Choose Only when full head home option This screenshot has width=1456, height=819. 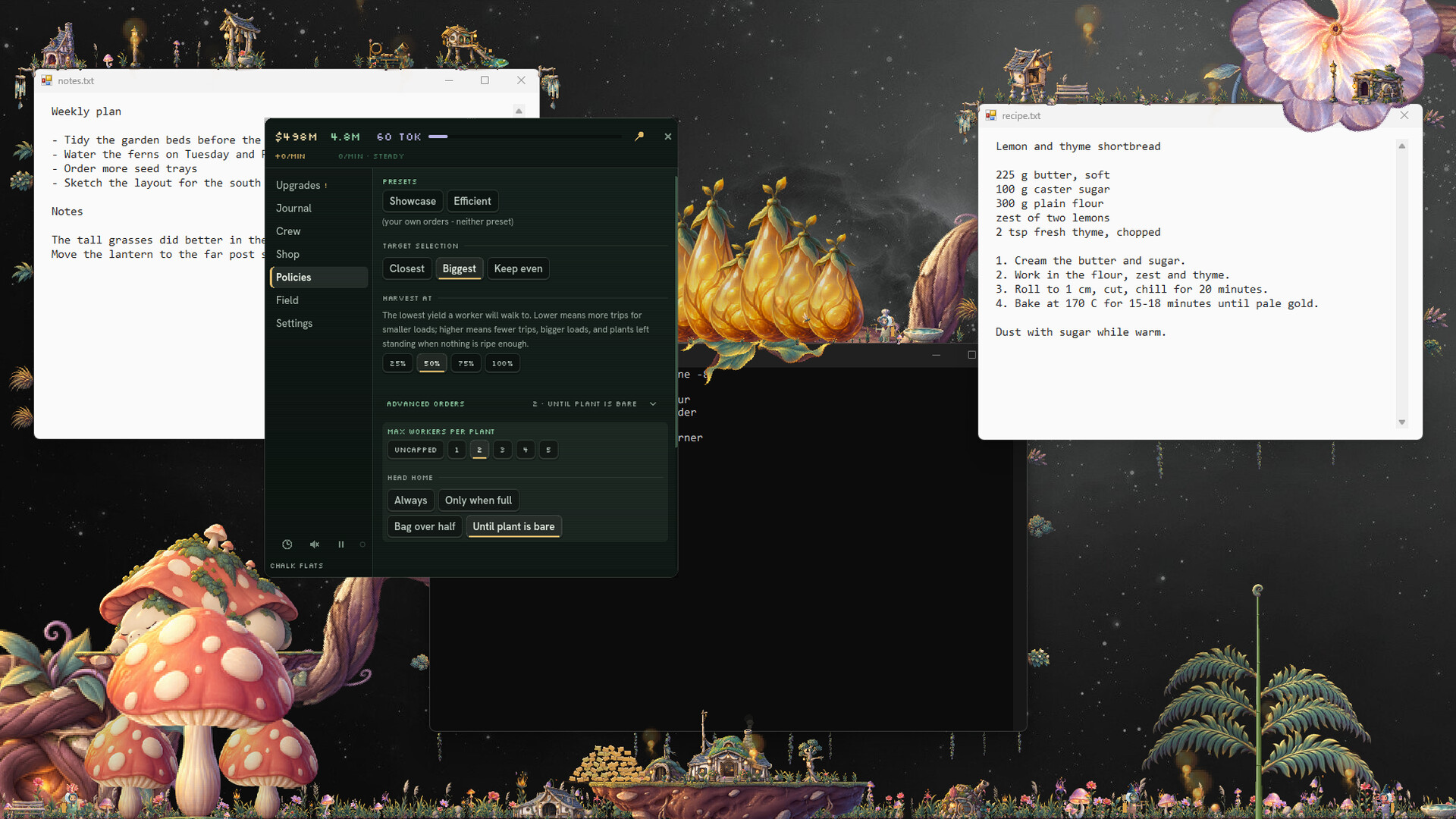pos(479,500)
